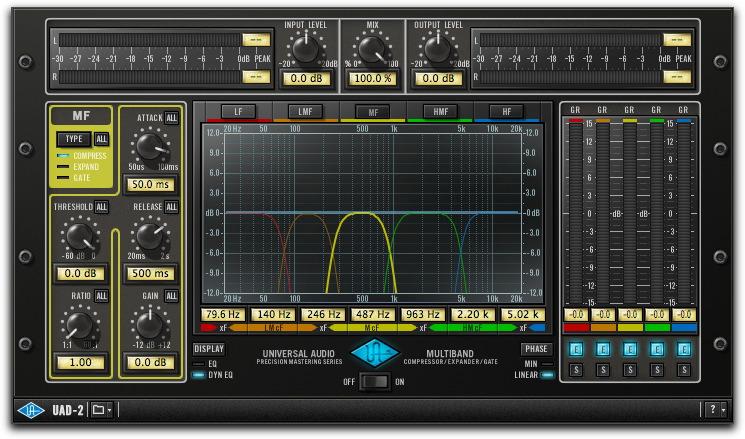Solo the blue HF band with its S button
745x439 pixels.
684,370
